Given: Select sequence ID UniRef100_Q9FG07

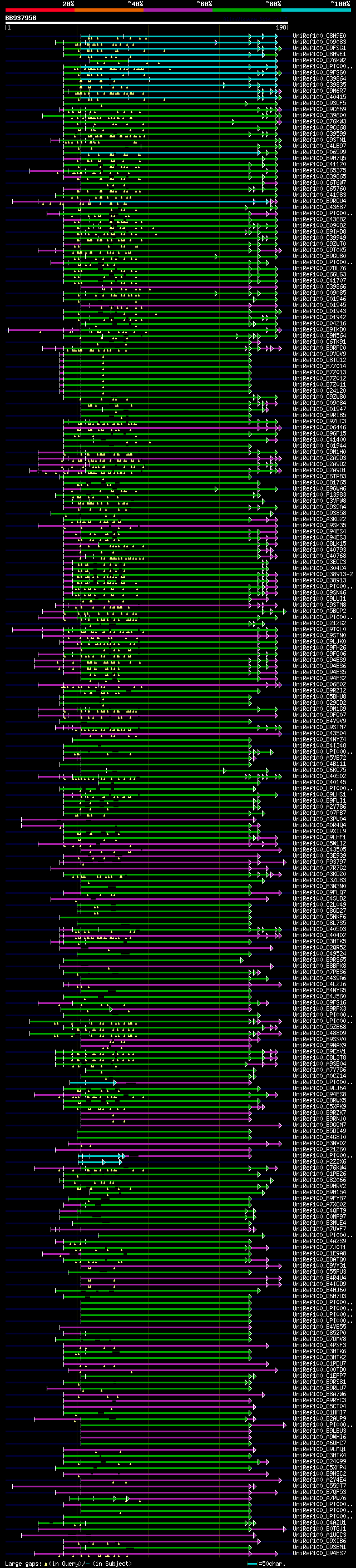Looking at the screenshot, I should click(319, 715).
